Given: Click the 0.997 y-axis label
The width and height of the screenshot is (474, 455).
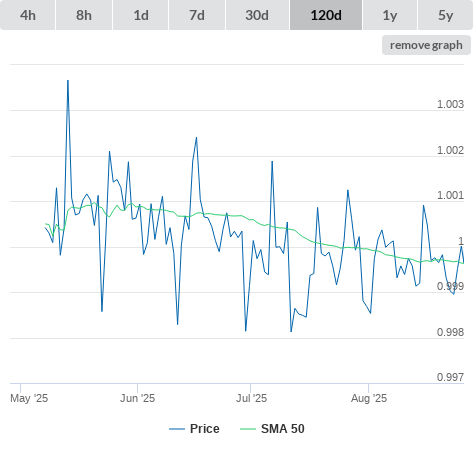Looking at the screenshot, I should (x=450, y=377).
